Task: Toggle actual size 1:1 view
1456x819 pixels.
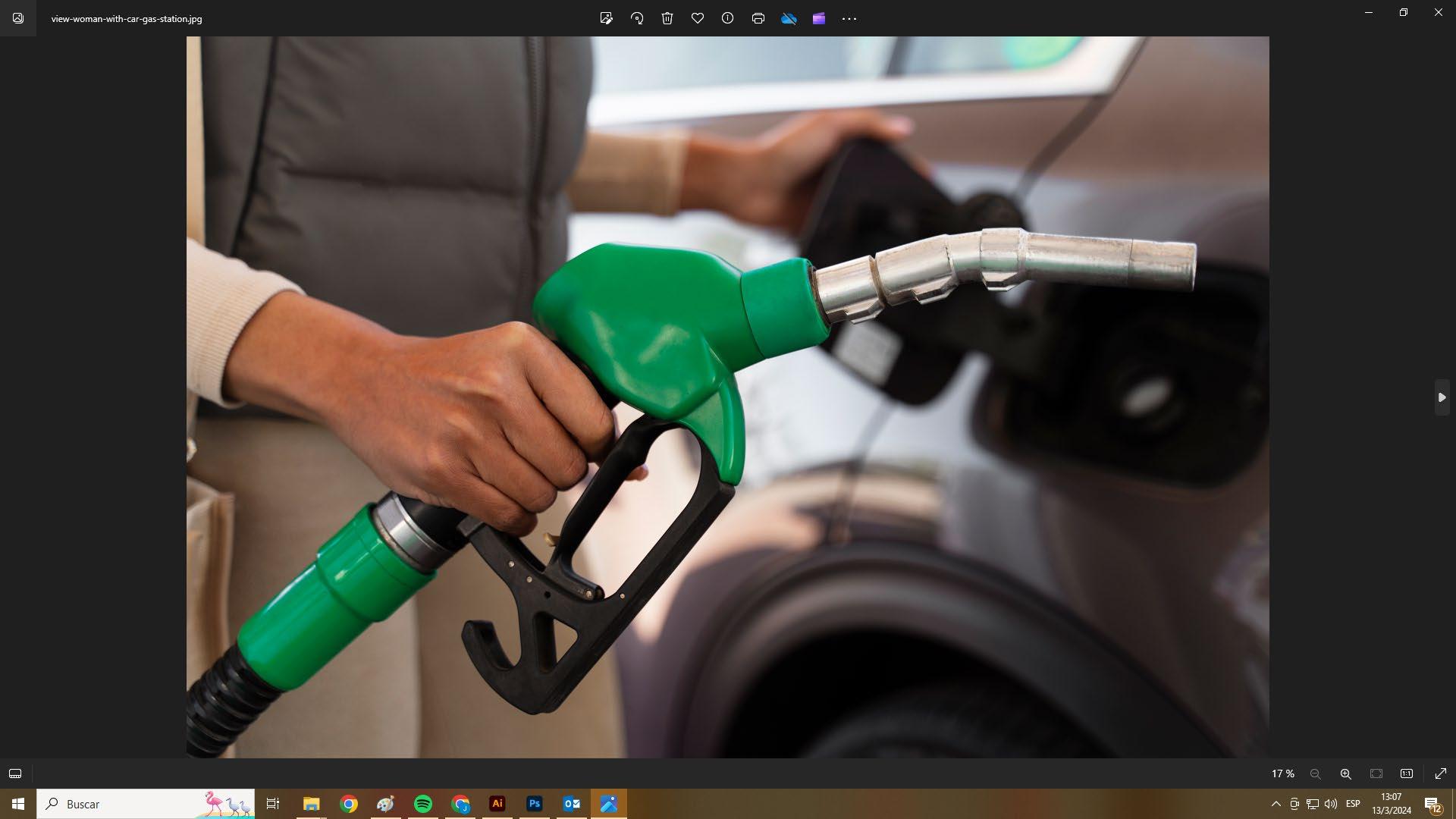Action: pos(1407,773)
